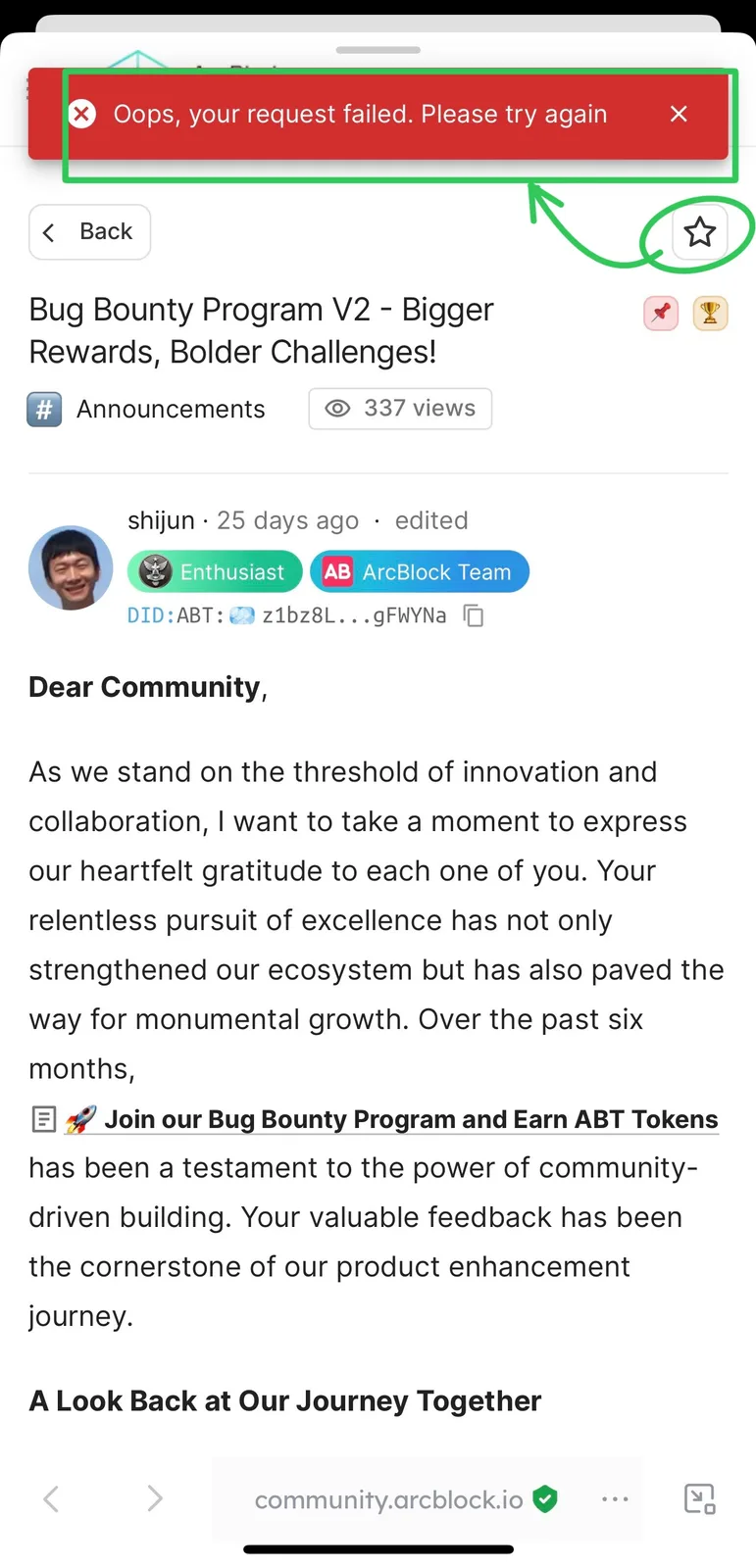Open shijun's profile avatar
The width and height of the screenshot is (756, 1568).
[71, 568]
